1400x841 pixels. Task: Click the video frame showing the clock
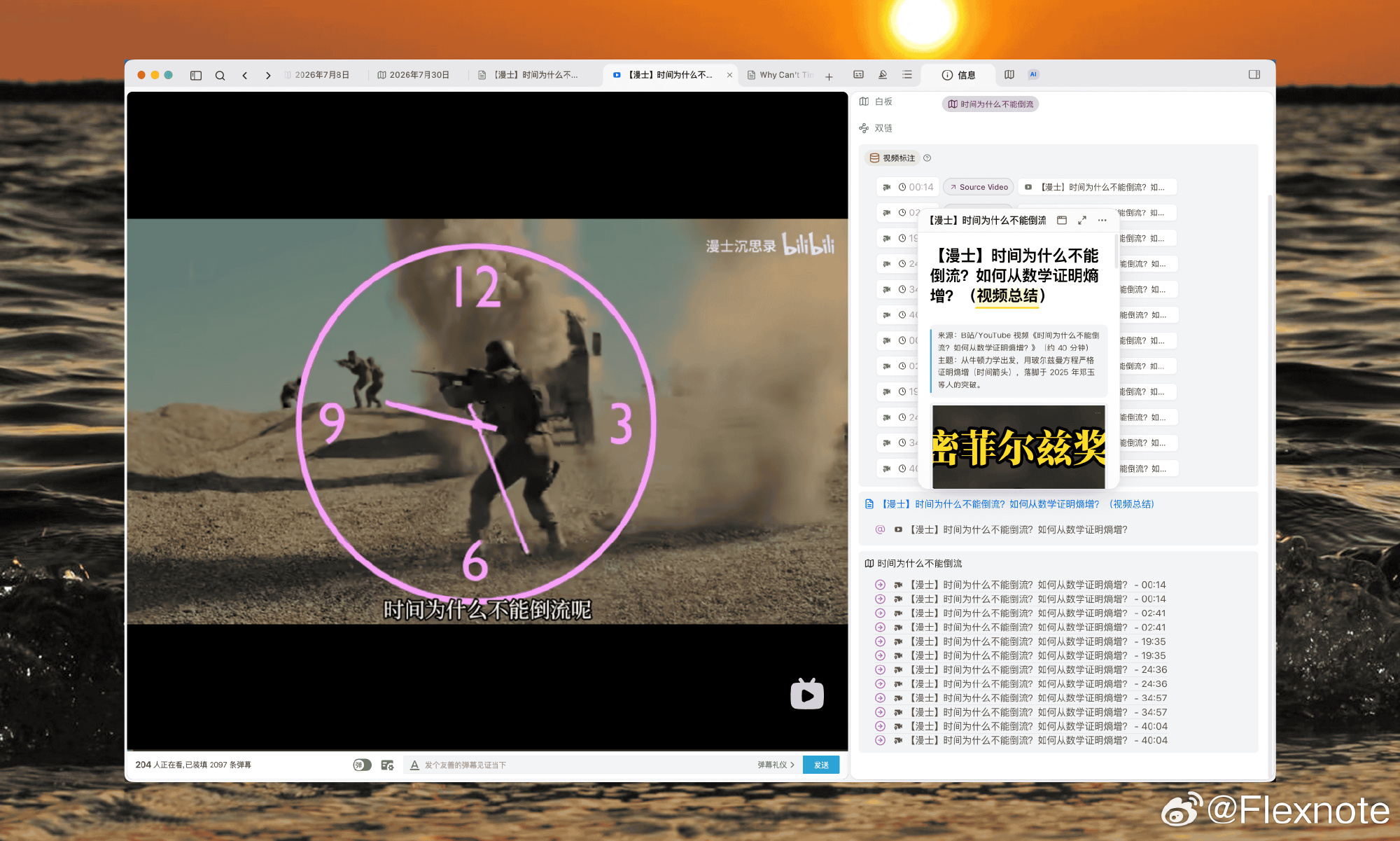click(x=487, y=421)
